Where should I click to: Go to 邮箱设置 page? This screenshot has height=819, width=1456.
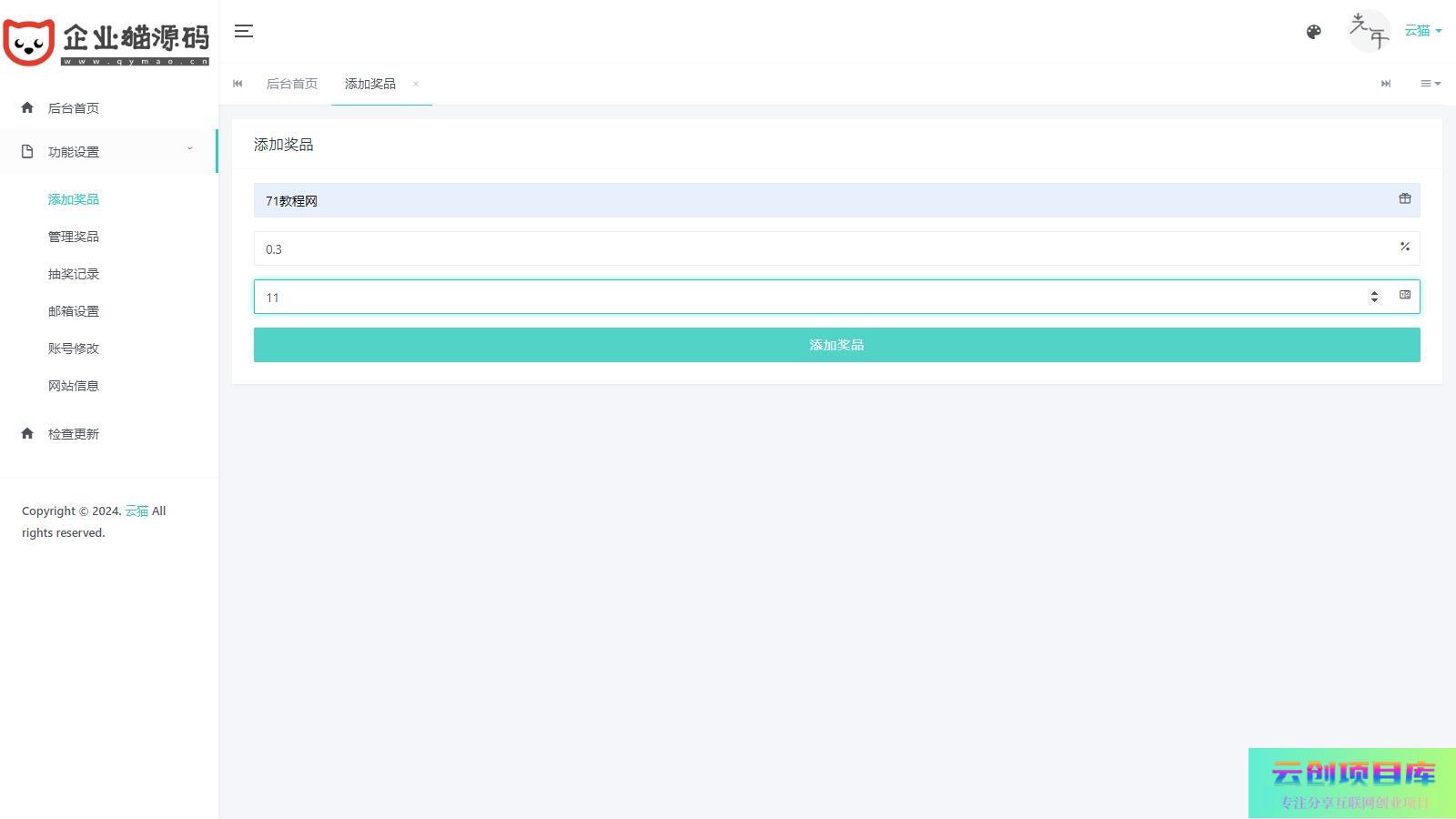click(x=74, y=311)
